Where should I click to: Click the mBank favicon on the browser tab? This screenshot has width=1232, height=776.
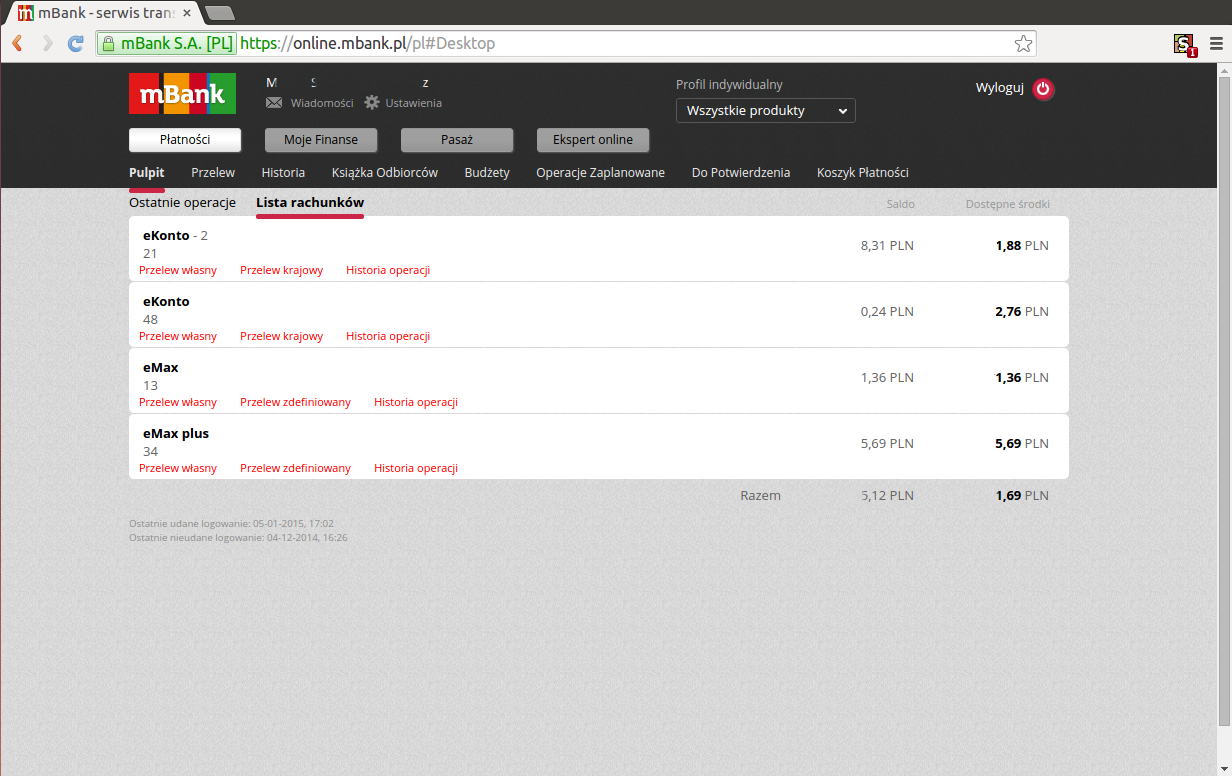click(25, 14)
